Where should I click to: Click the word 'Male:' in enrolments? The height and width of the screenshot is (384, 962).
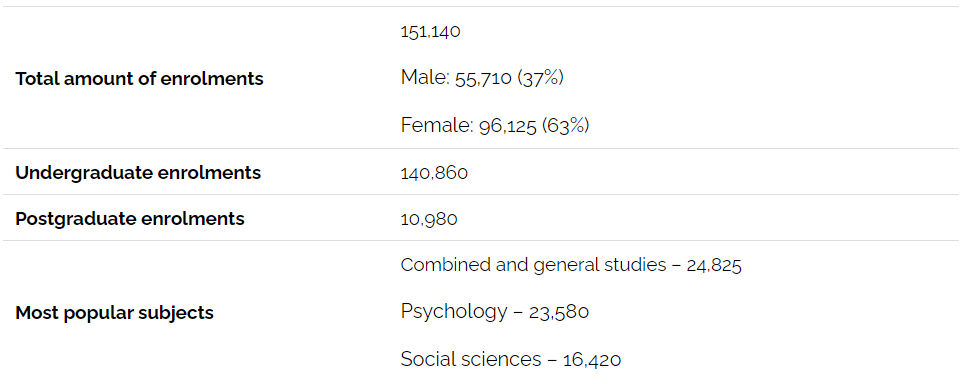pos(425,78)
